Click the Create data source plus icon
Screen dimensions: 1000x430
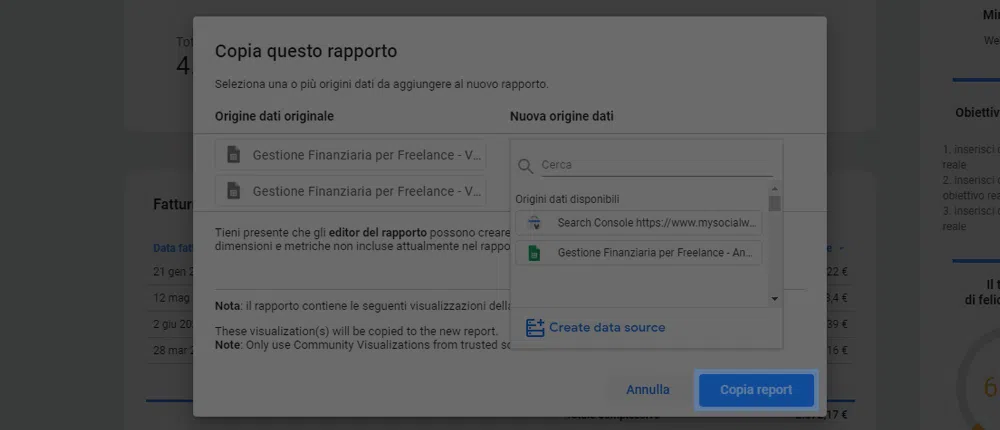(x=535, y=328)
